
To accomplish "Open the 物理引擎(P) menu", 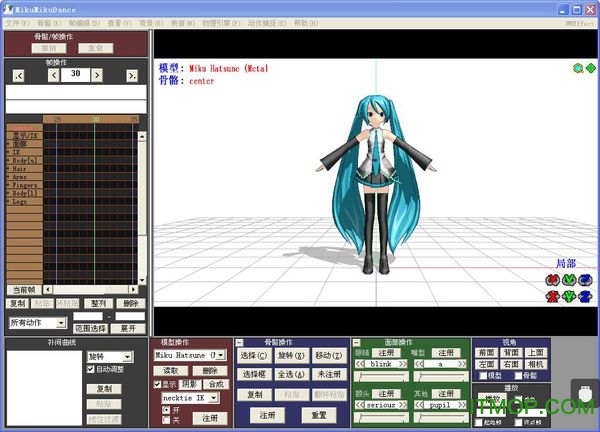I will coord(221,23).
